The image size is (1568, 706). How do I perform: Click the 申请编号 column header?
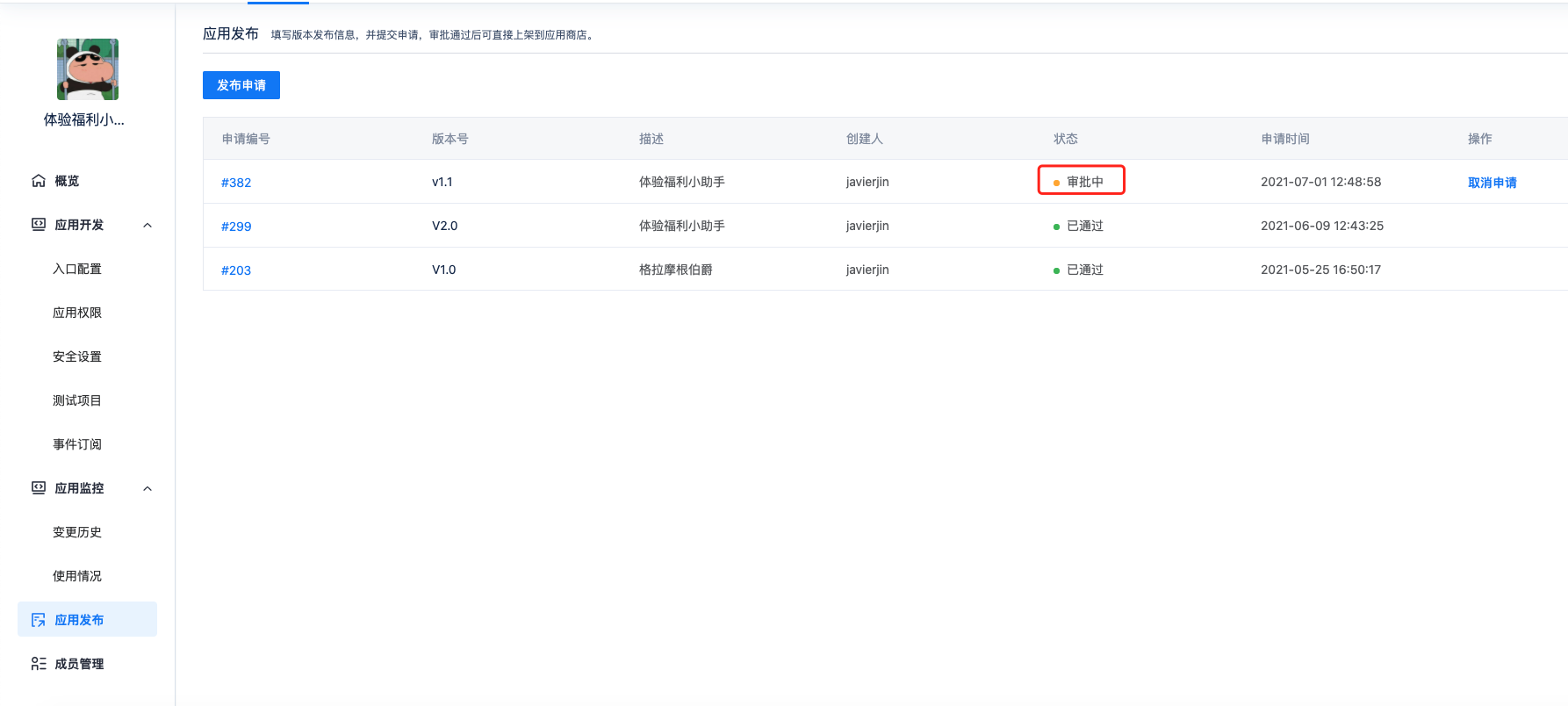point(246,139)
